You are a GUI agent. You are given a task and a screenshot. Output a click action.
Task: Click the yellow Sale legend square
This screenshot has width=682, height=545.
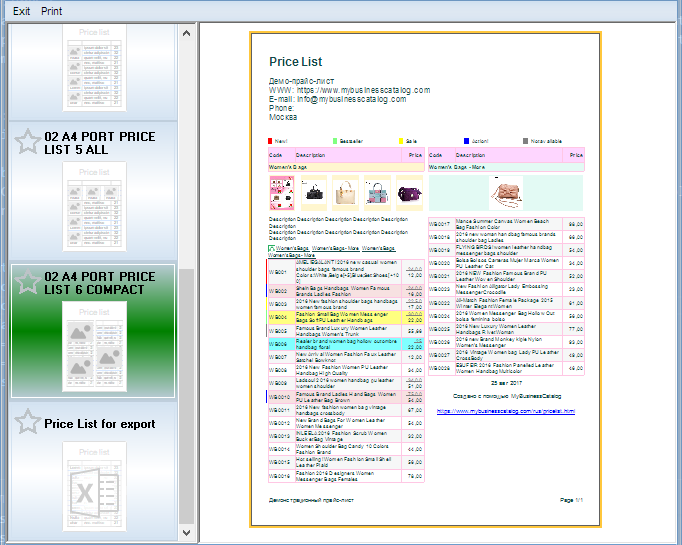click(x=402, y=142)
